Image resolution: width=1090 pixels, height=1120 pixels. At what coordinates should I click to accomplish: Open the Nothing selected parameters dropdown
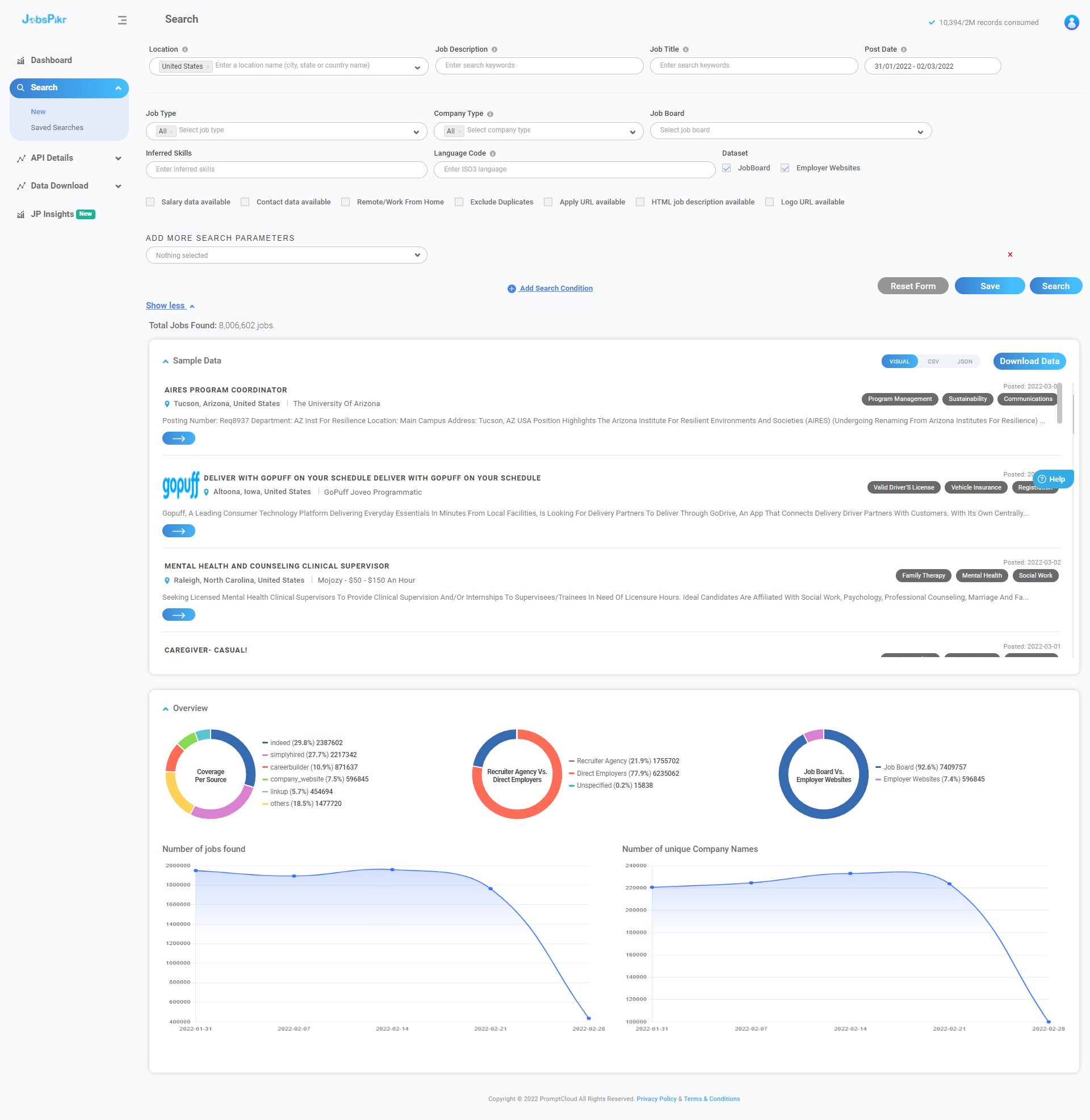point(286,255)
